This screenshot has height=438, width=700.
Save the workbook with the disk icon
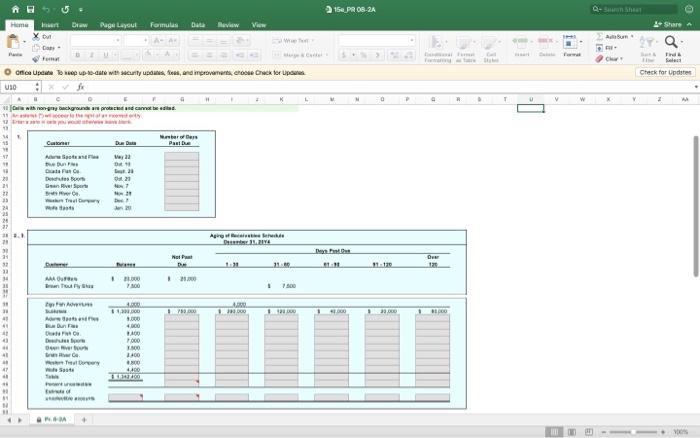(30, 9)
